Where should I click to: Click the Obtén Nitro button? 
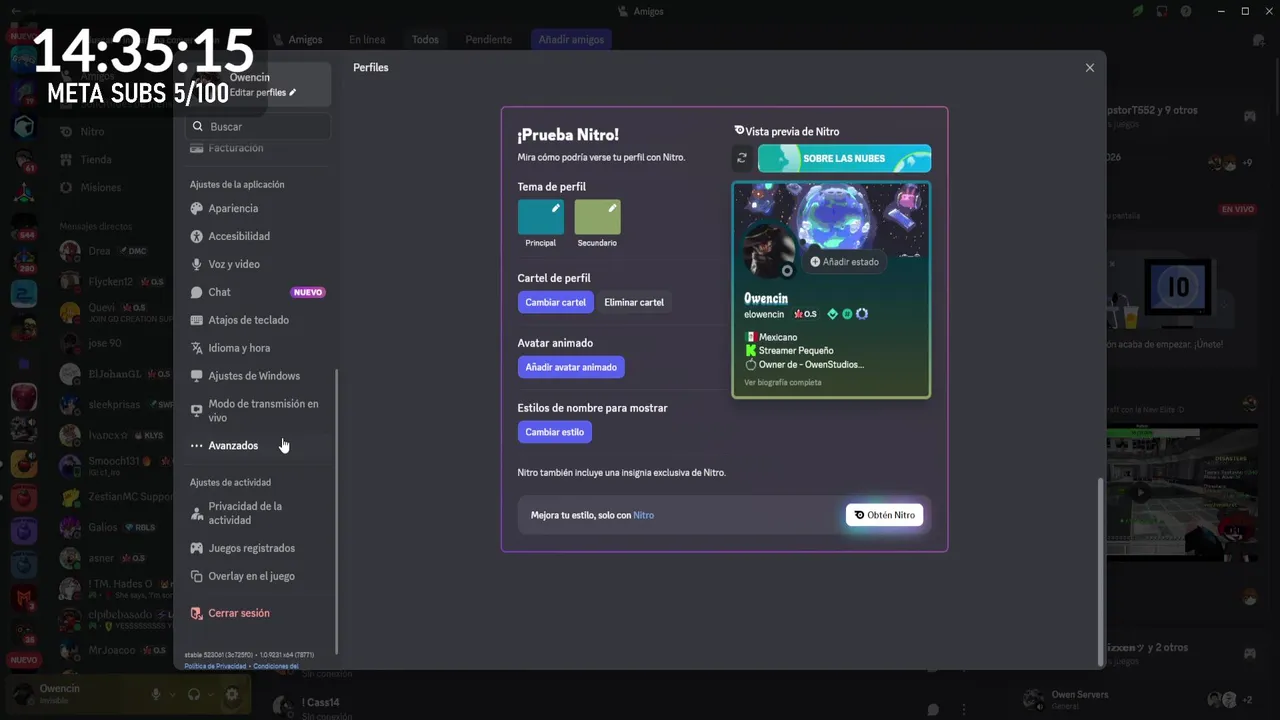point(884,515)
